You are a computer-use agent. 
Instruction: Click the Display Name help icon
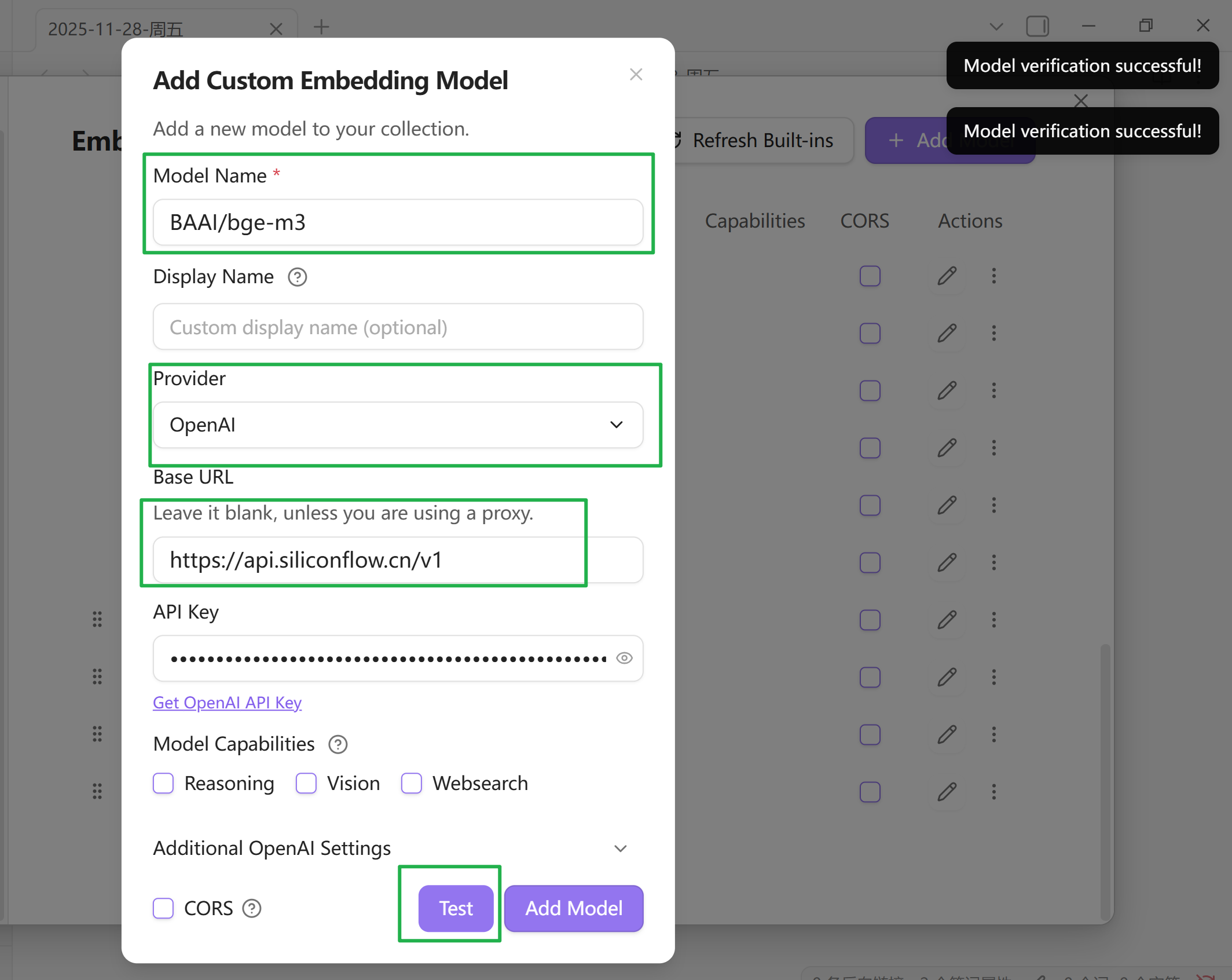click(298, 277)
